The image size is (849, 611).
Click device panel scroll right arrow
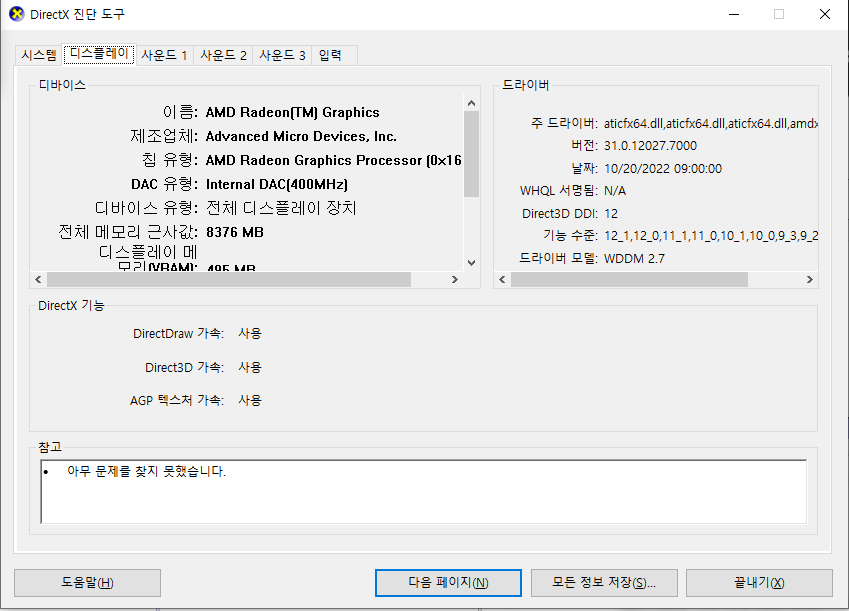455,280
